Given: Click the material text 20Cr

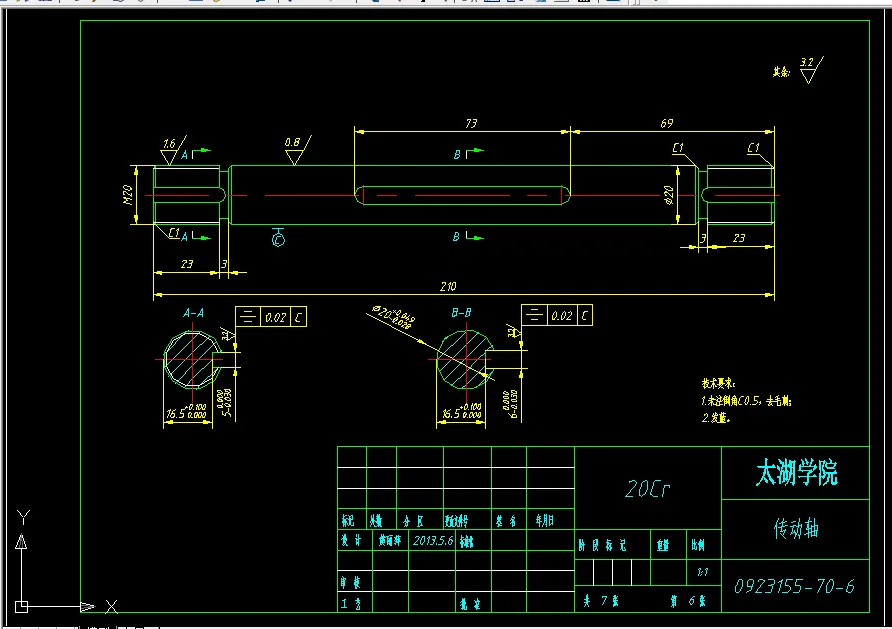Looking at the screenshot, I should tap(647, 489).
